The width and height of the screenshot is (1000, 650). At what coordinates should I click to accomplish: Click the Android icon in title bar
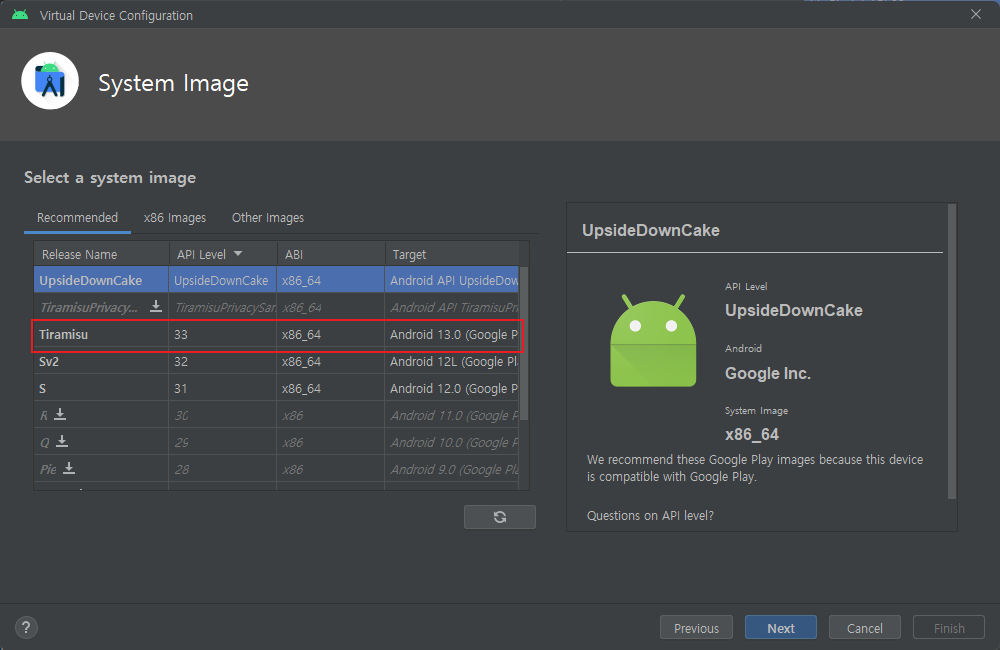pyautogui.click(x=20, y=15)
